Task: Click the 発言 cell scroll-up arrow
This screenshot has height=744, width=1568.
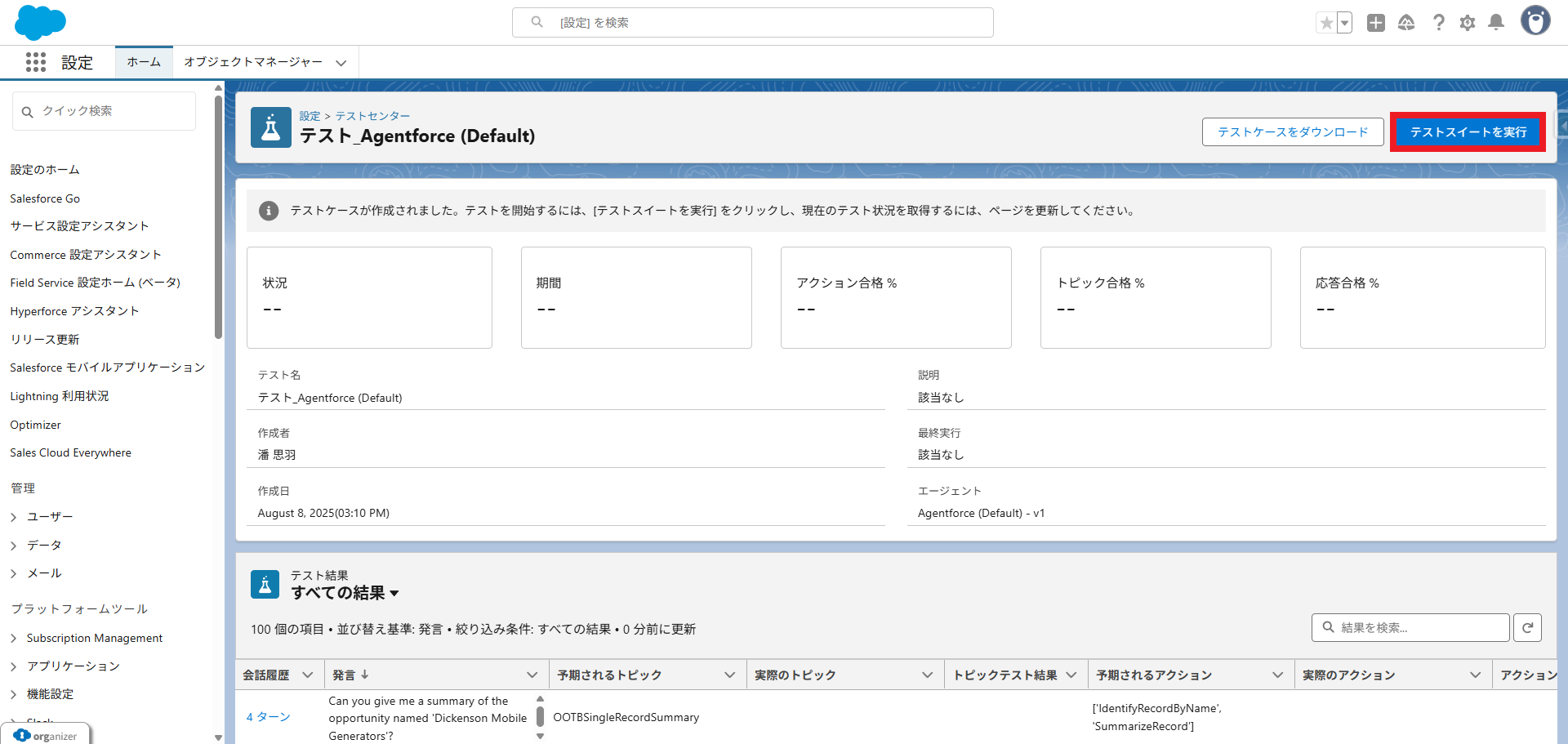Action: 540,699
